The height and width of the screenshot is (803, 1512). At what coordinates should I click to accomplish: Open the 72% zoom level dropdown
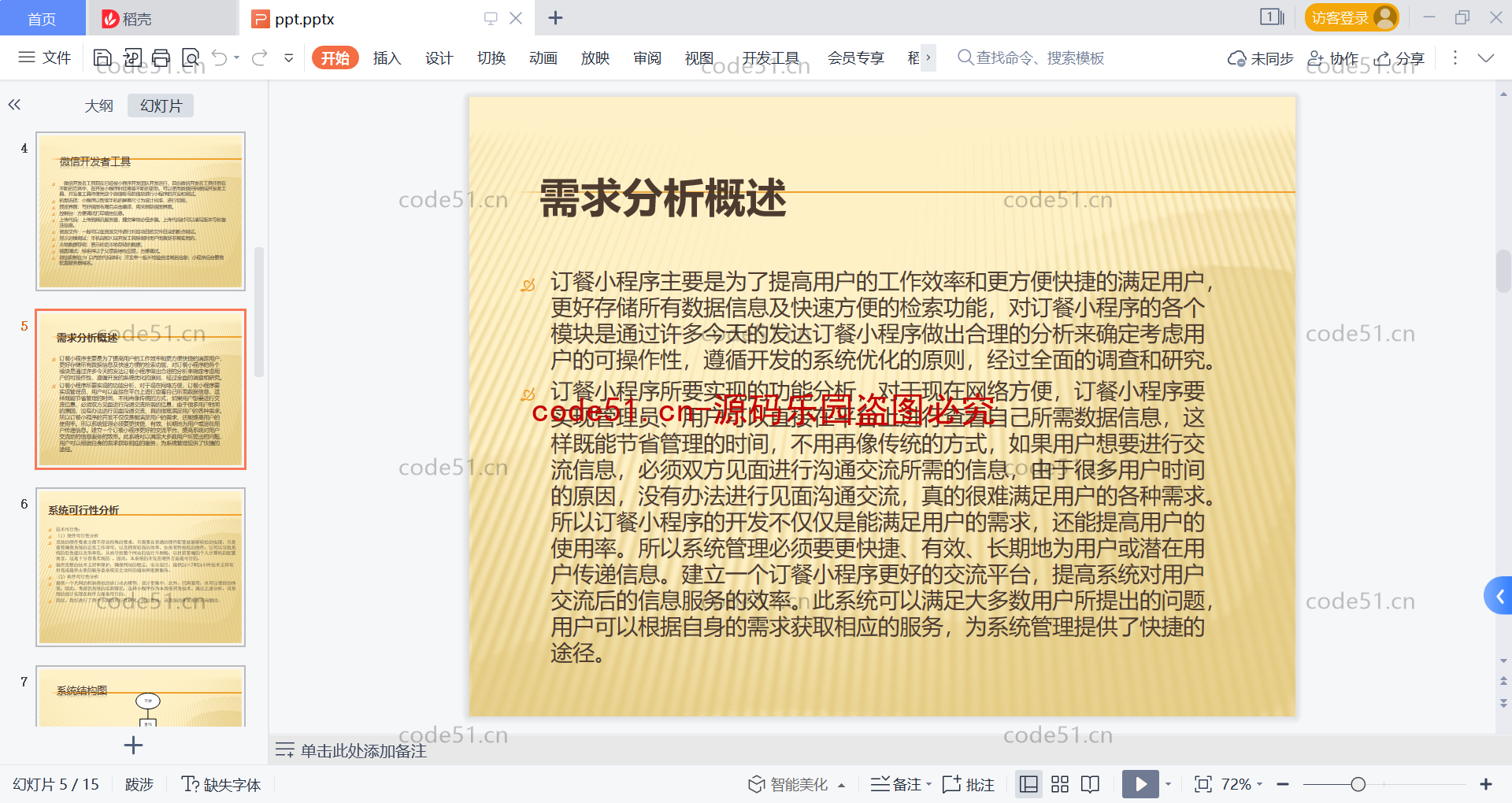(1243, 784)
